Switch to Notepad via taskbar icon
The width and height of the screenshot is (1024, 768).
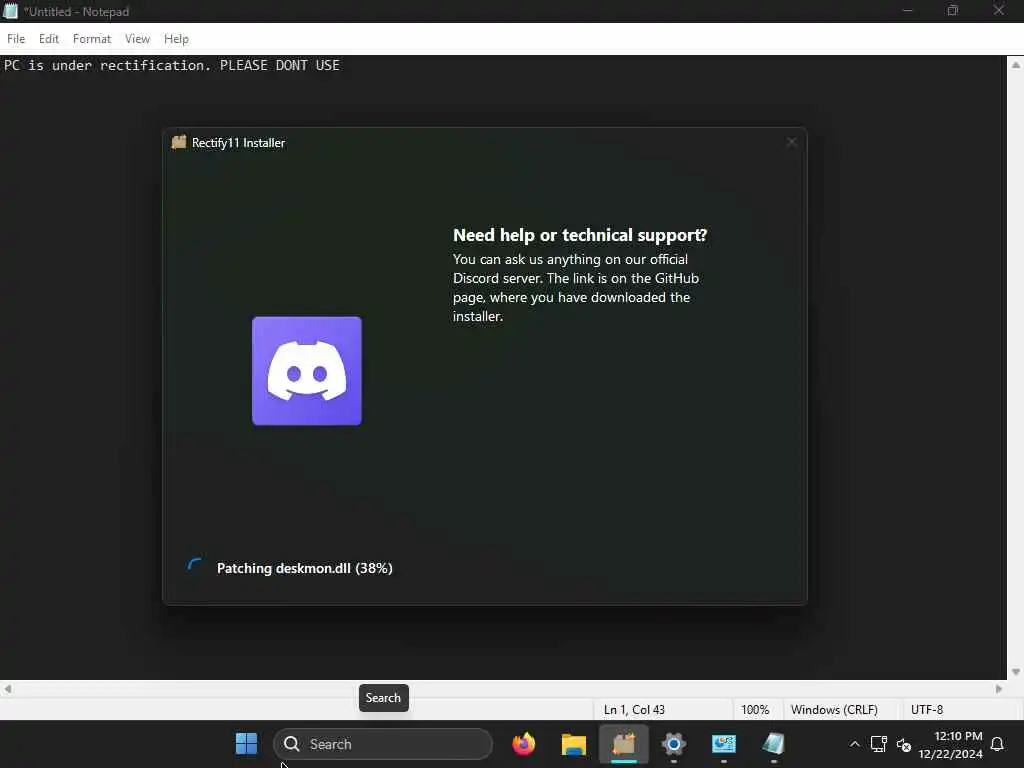773,744
